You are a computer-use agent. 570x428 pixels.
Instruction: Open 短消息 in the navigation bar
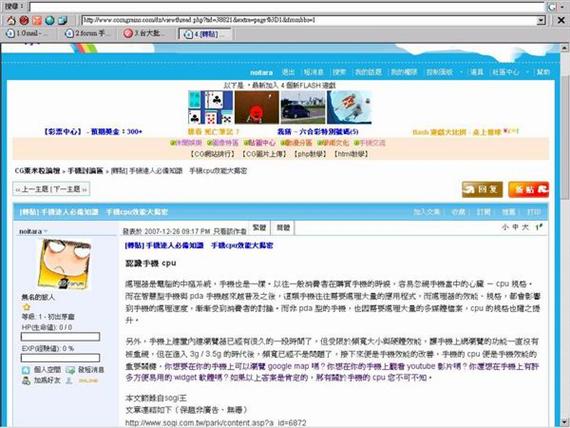pos(313,72)
